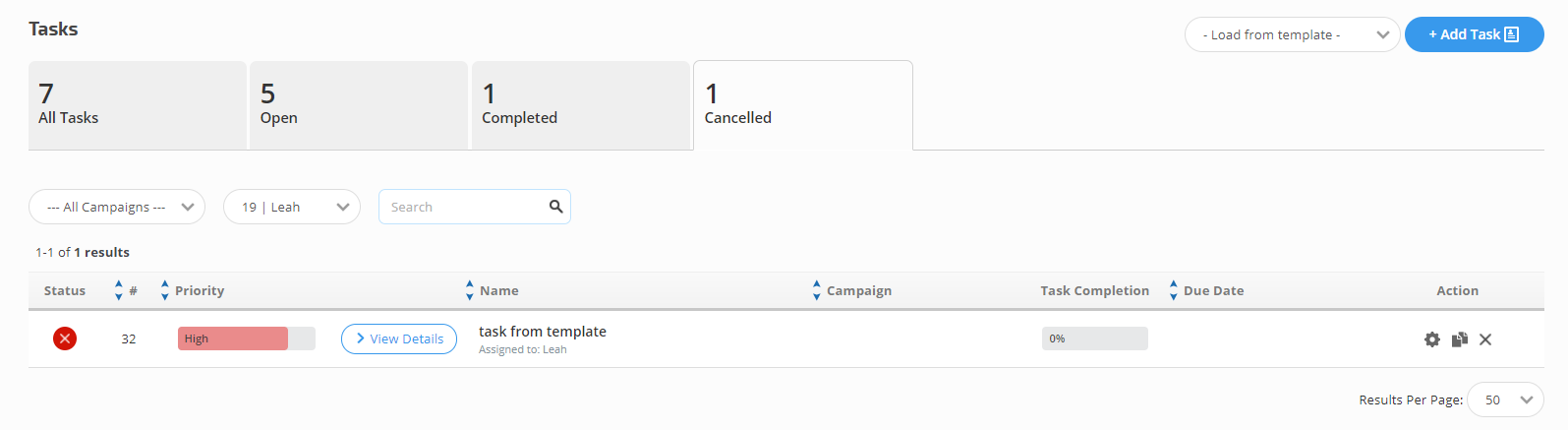Screen dimensions: 1568x430
Task: Sort tasks by Due Date arrows
Action: 1174,290
